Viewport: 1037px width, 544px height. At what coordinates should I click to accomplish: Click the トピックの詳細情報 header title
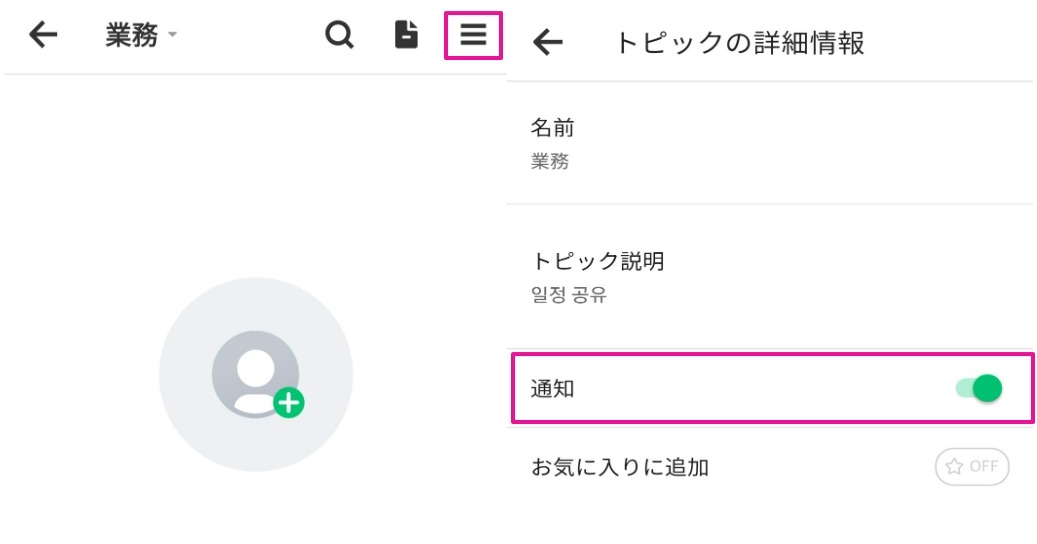pos(739,42)
